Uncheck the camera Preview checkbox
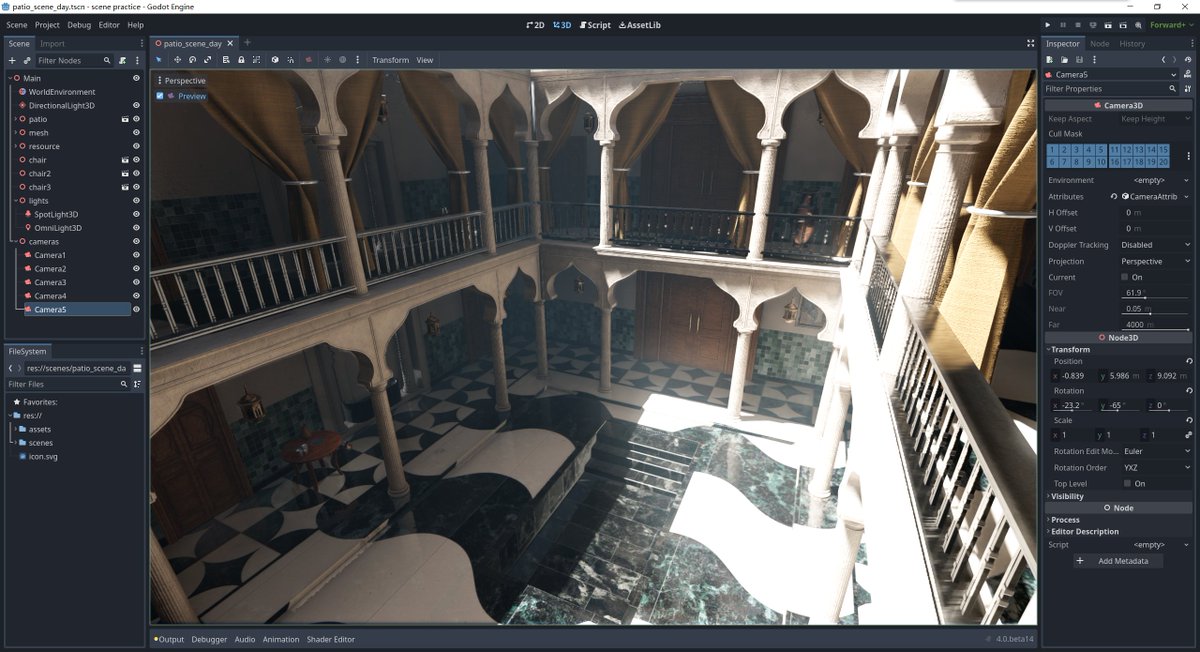The image size is (1200, 652). [160, 96]
